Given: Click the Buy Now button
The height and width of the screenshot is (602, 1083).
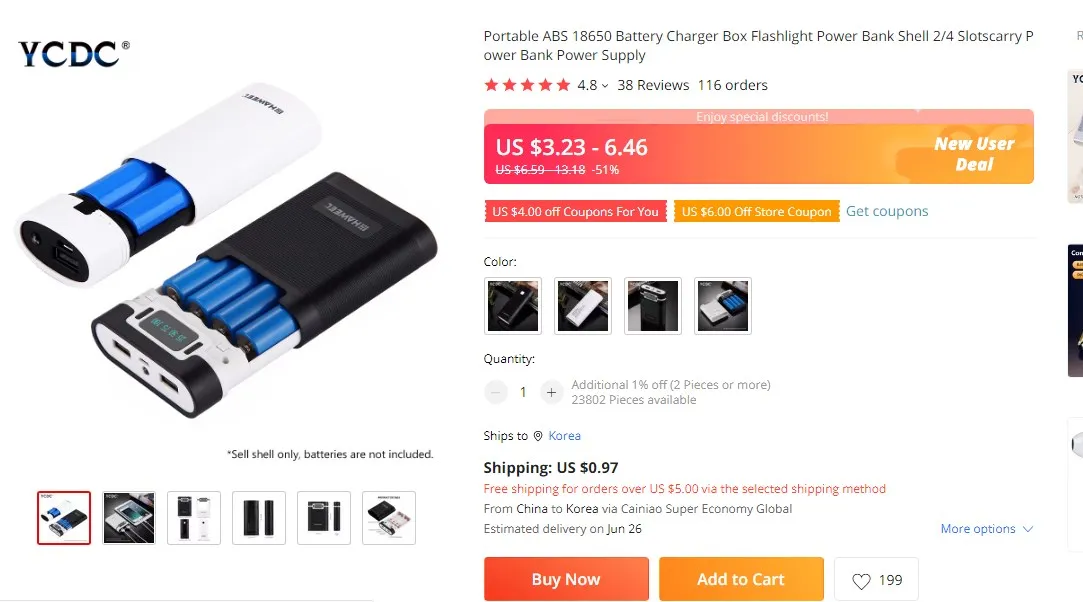Looking at the screenshot, I should coord(566,579).
